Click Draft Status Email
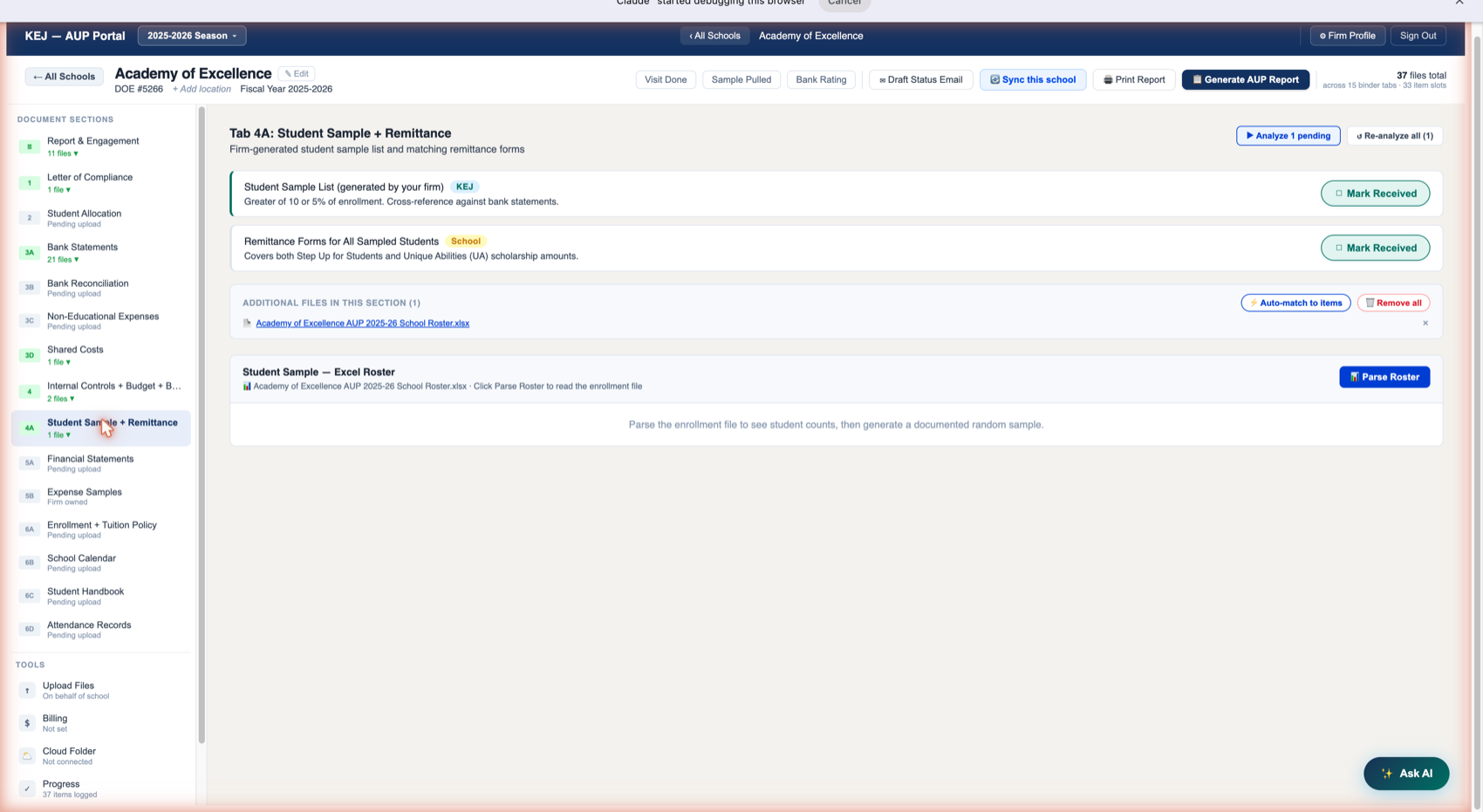1483x812 pixels. (x=920, y=79)
